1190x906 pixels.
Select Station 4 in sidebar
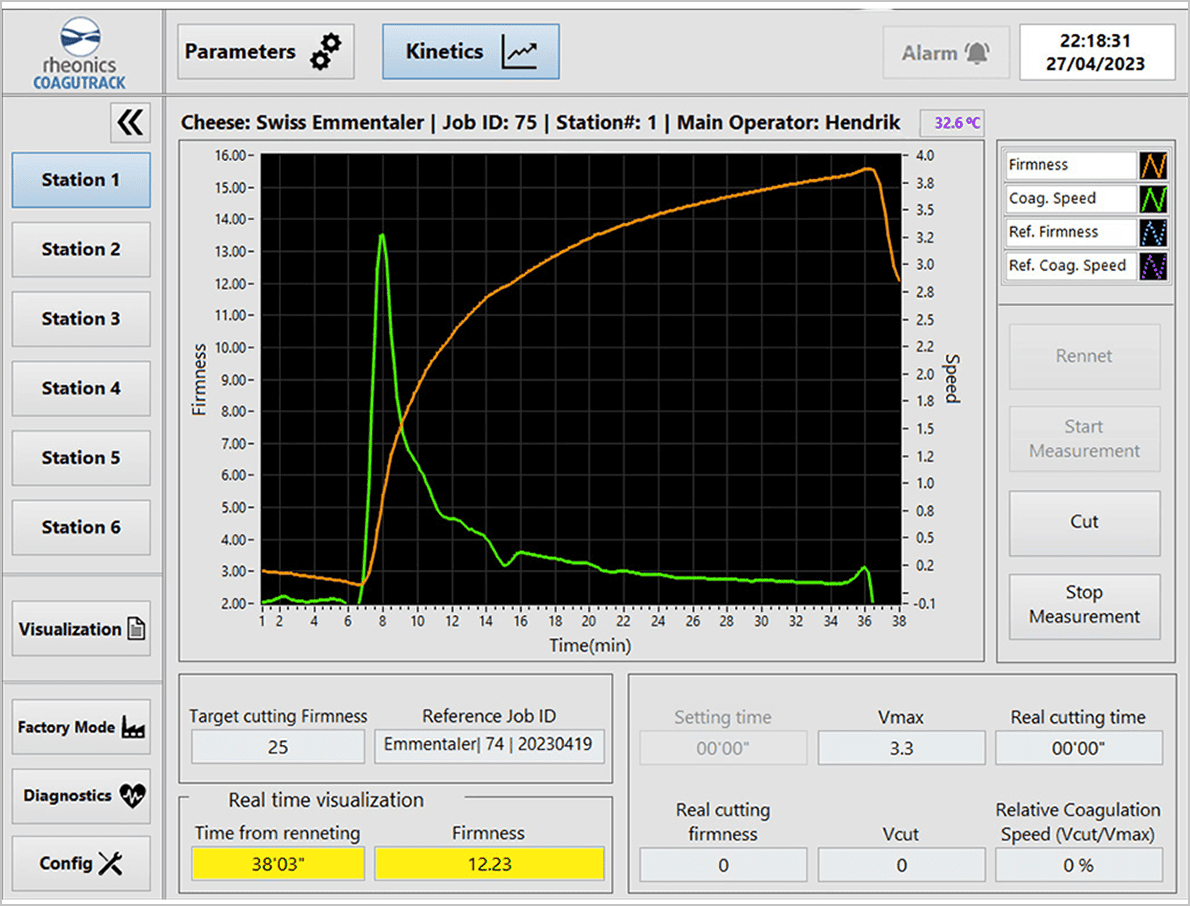[x=81, y=388]
